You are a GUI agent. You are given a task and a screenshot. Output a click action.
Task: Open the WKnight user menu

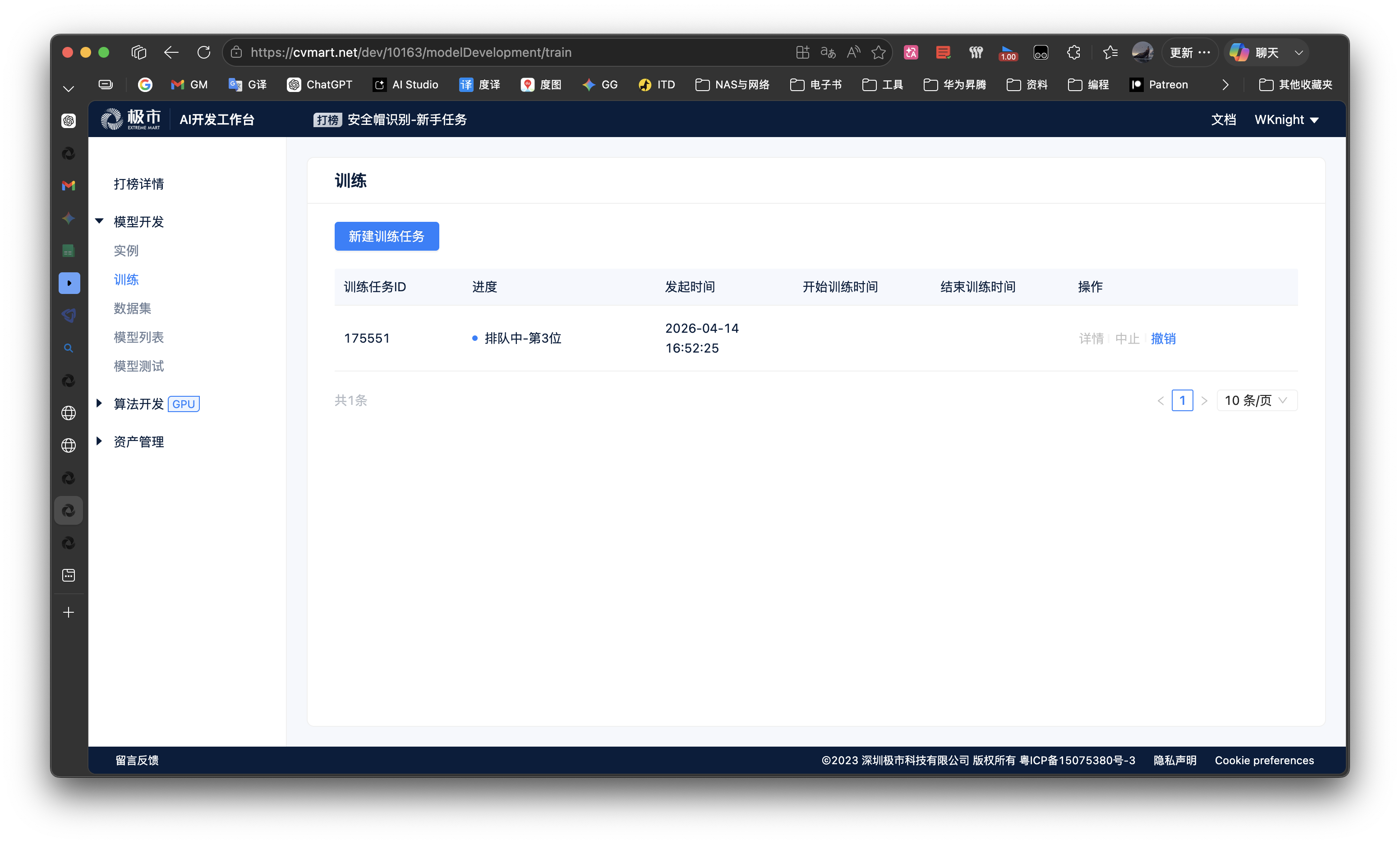click(1286, 120)
